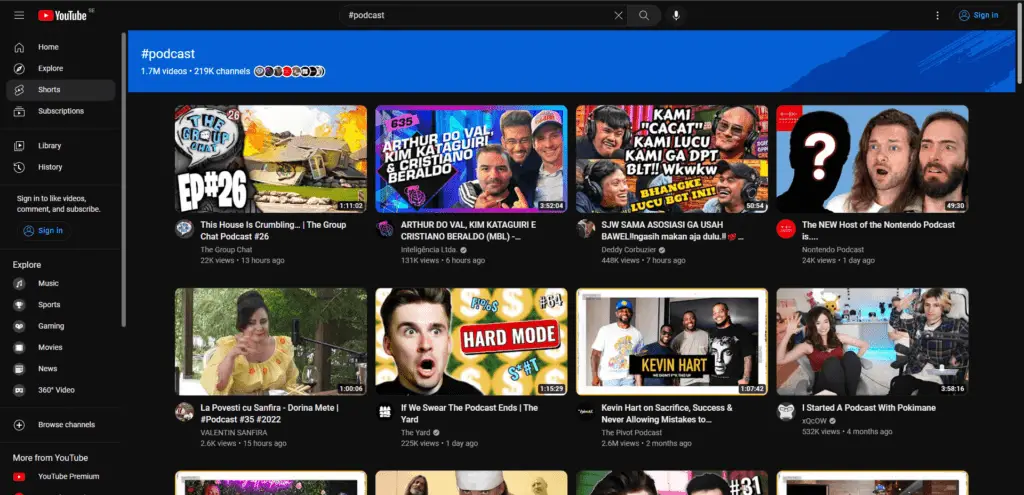1024x495 pixels.
Task: Click the Browse channels plus icon
Action: pyautogui.click(x=20, y=424)
